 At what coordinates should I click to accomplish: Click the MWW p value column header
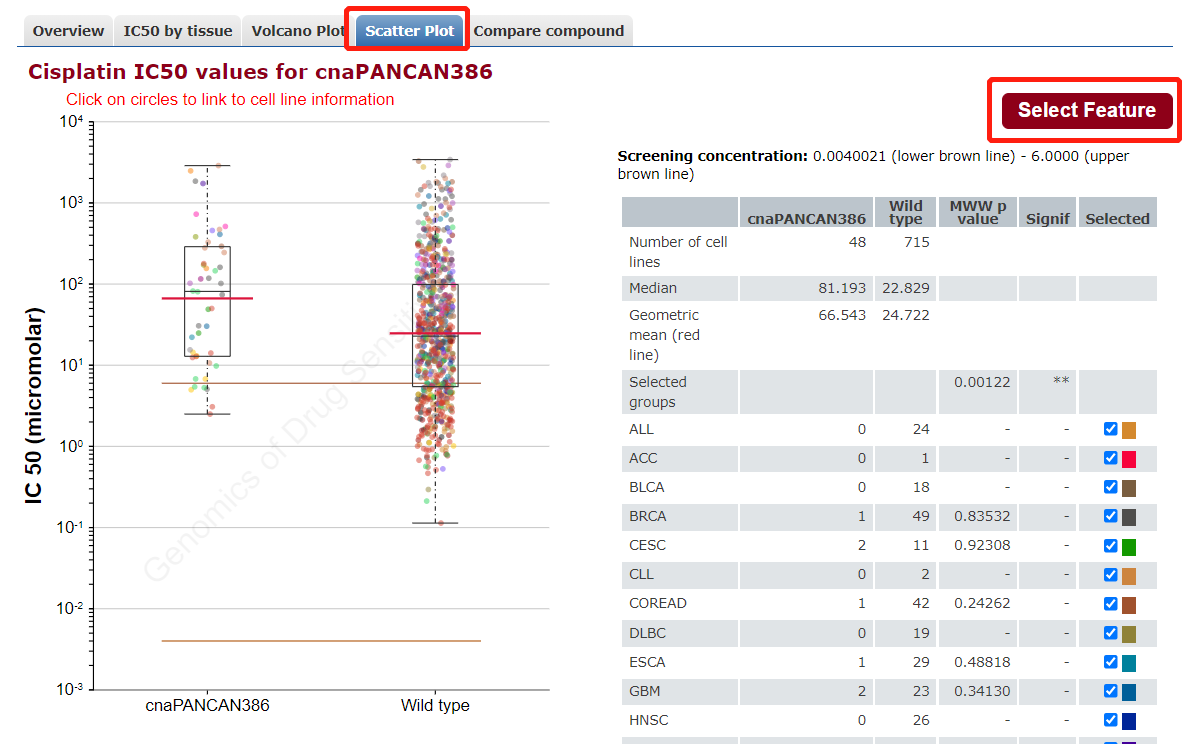click(978, 212)
